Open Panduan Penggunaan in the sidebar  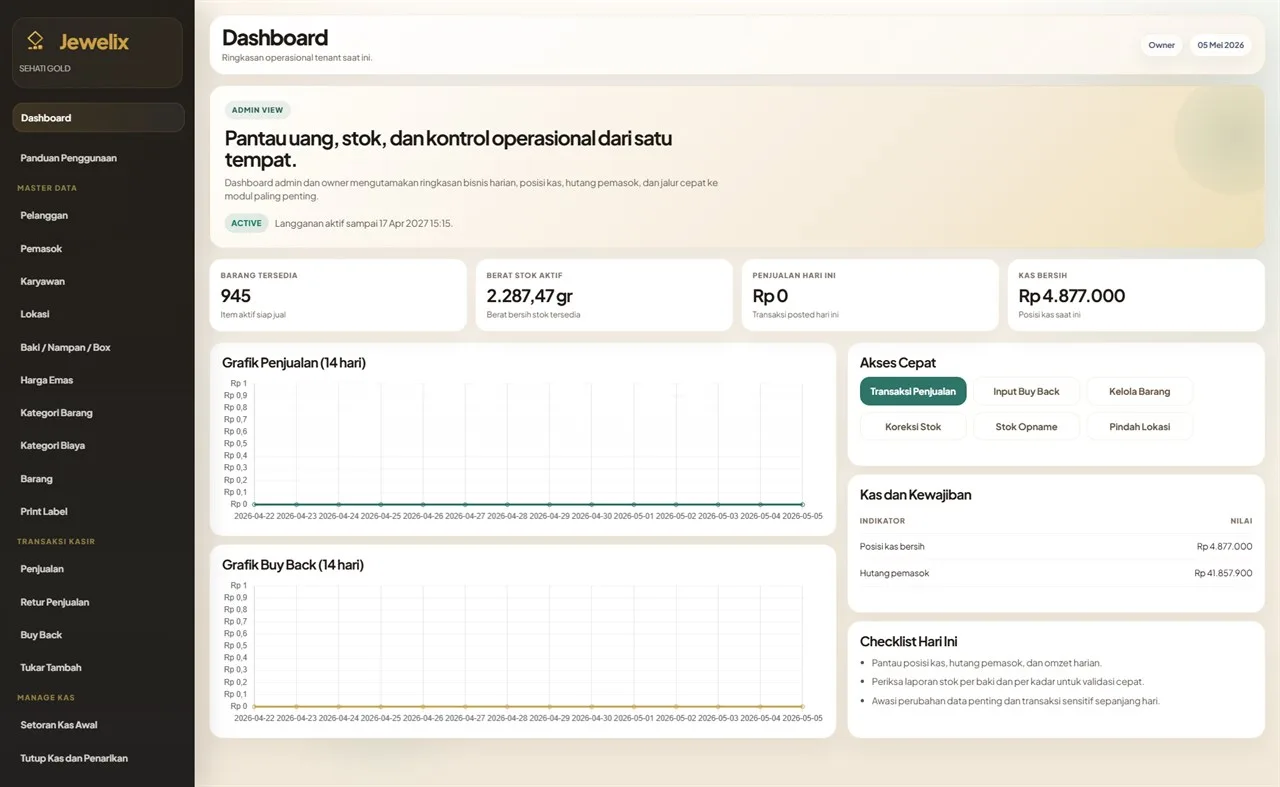pos(98,158)
